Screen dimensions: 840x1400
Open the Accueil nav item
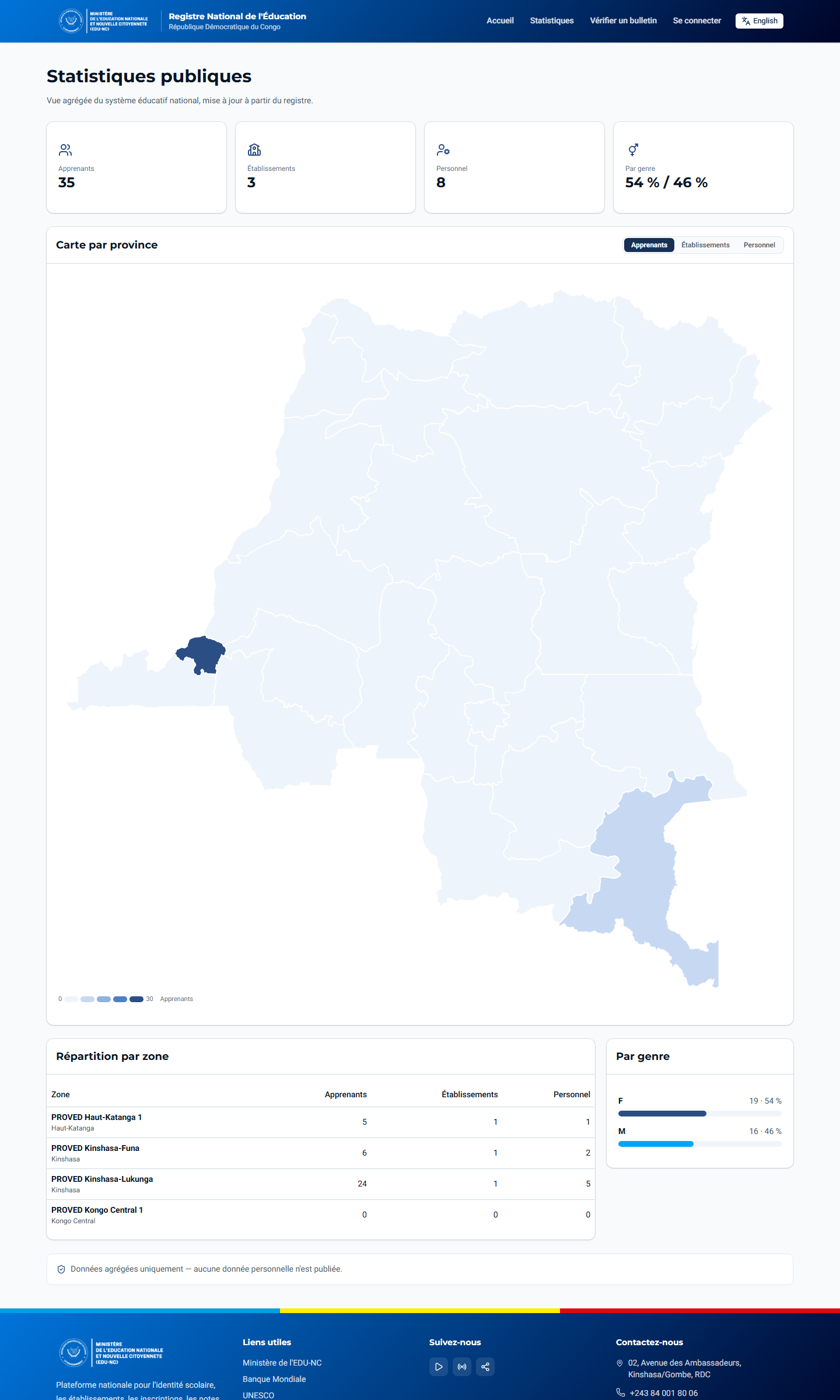[x=500, y=21]
